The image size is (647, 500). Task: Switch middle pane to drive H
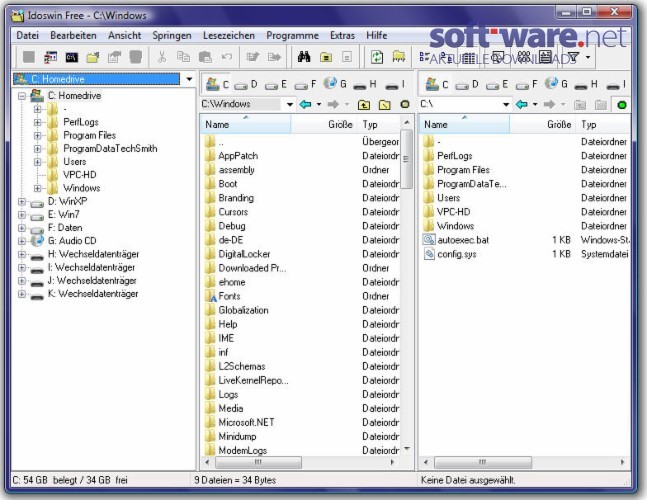click(365, 85)
